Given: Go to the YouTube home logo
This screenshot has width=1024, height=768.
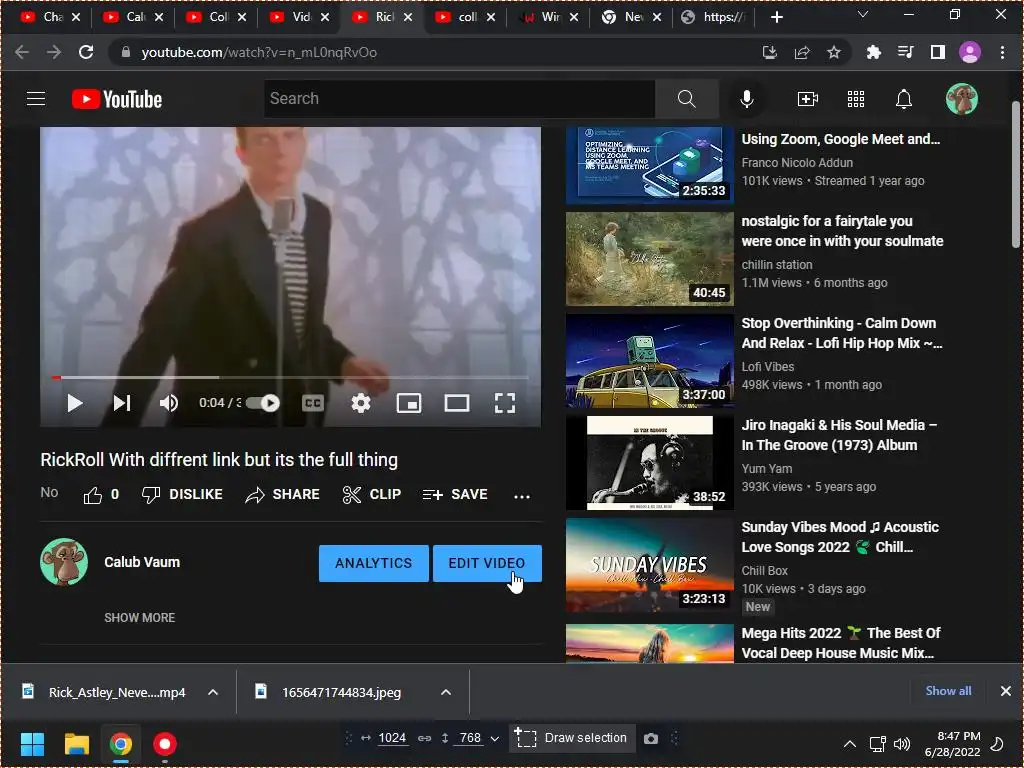Looking at the screenshot, I should click(x=117, y=99).
